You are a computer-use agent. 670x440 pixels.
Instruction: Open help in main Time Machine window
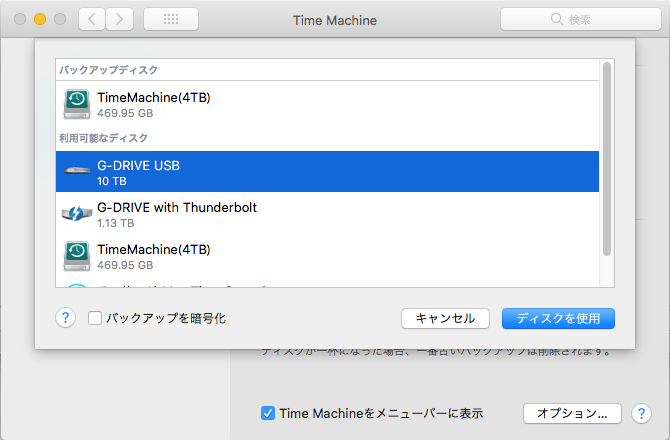point(641,413)
